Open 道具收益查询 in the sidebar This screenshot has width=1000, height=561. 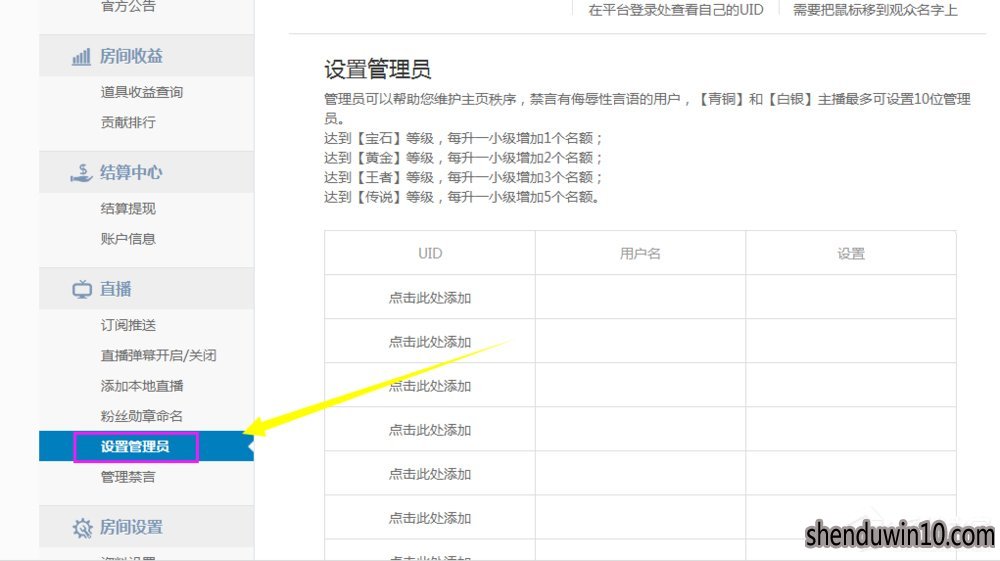(142, 92)
